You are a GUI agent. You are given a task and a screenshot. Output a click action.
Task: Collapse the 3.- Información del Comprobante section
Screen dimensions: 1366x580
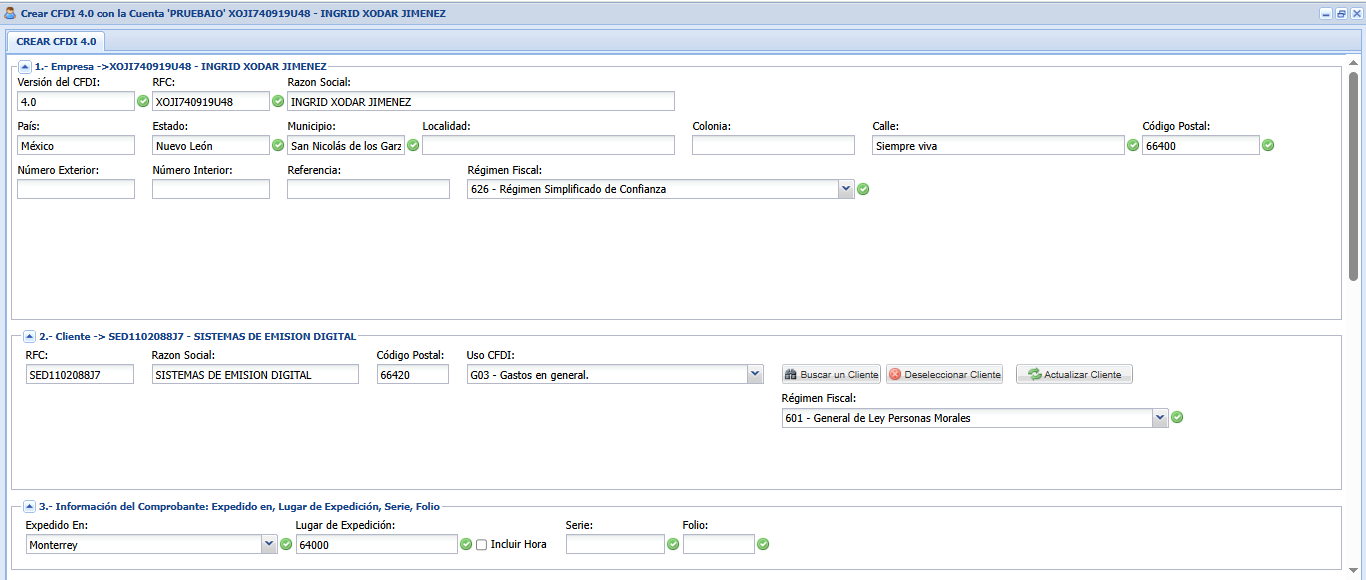pyautogui.click(x=29, y=507)
